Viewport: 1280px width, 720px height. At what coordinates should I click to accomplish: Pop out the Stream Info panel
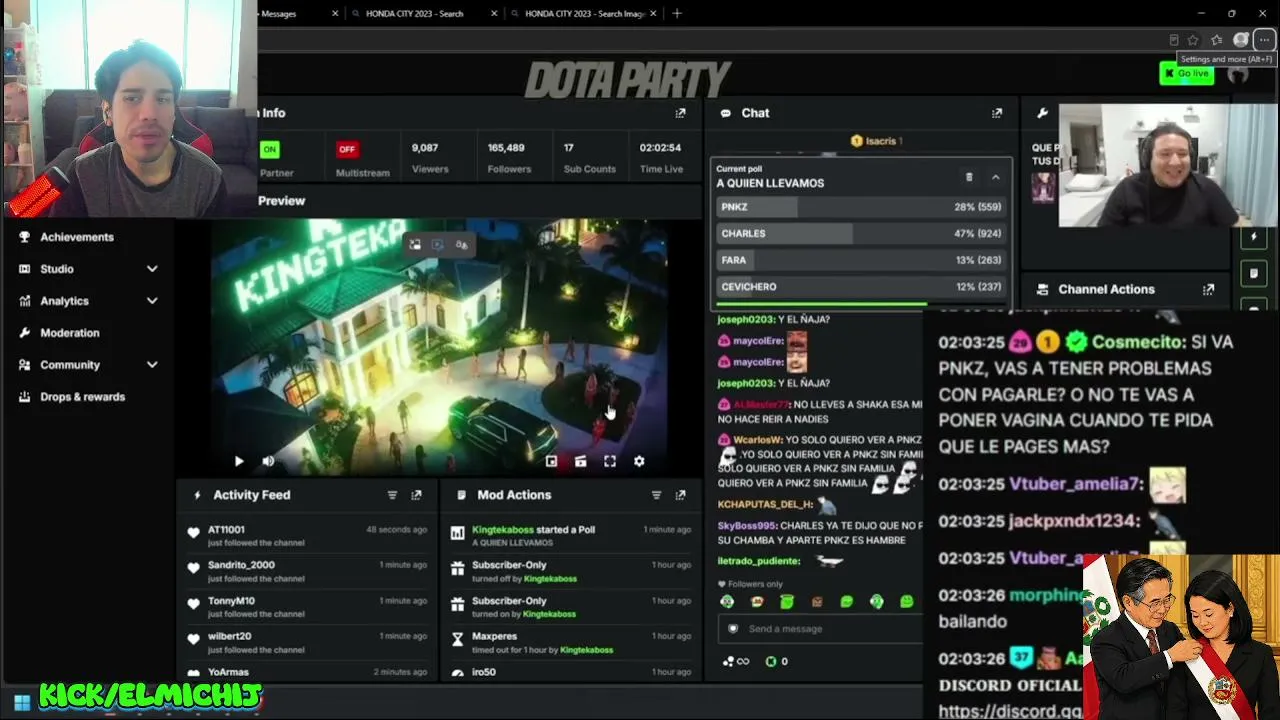click(680, 113)
